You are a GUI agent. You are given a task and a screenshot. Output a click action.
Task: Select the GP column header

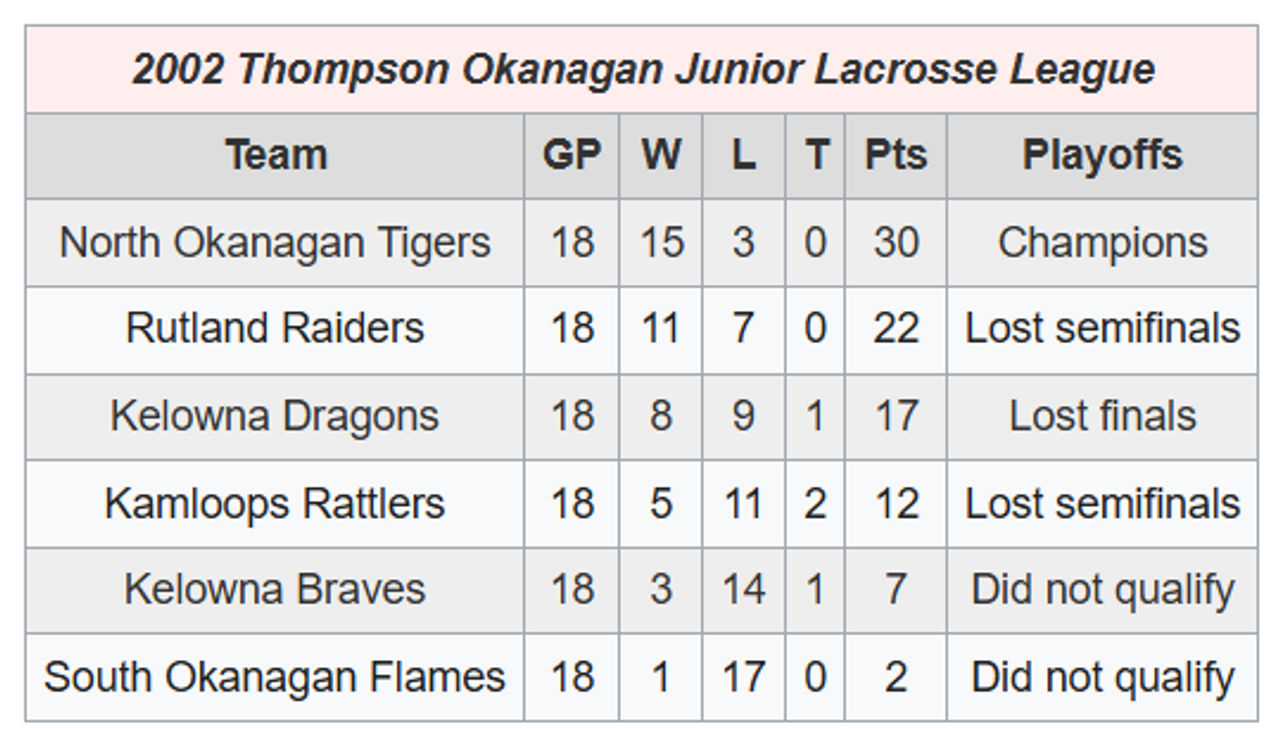click(572, 156)
